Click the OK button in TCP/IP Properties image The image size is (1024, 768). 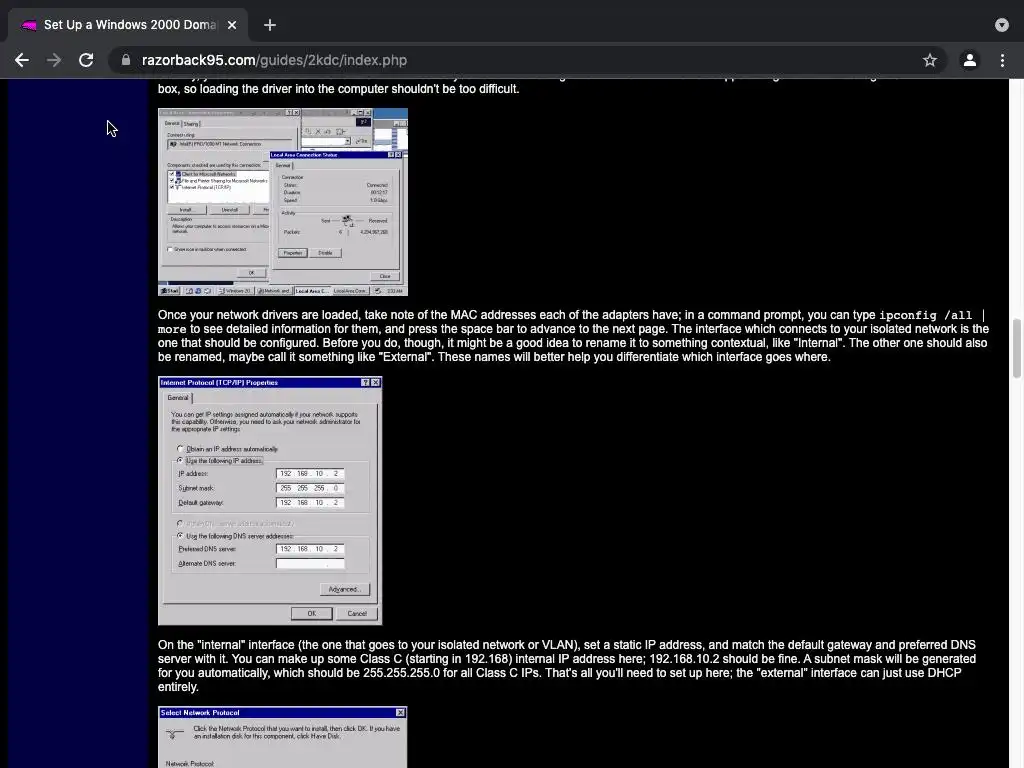(x=312, y=613)
